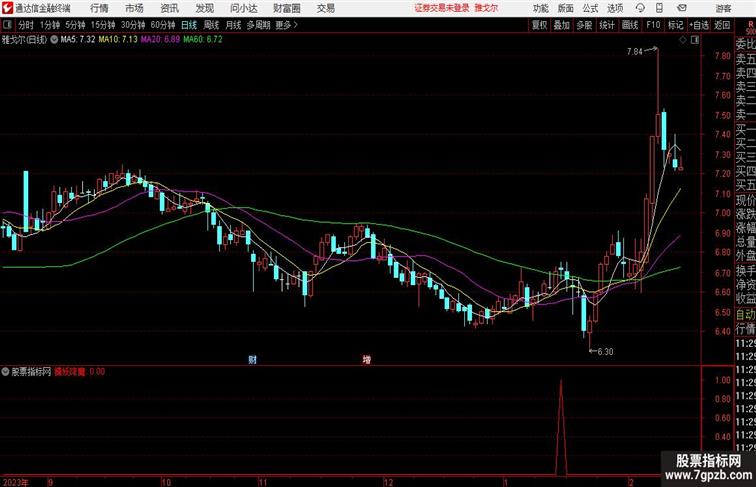The image size is (756, 487).
Task: Switch to the 60分钟 period tab
Action: coord(163,25)
